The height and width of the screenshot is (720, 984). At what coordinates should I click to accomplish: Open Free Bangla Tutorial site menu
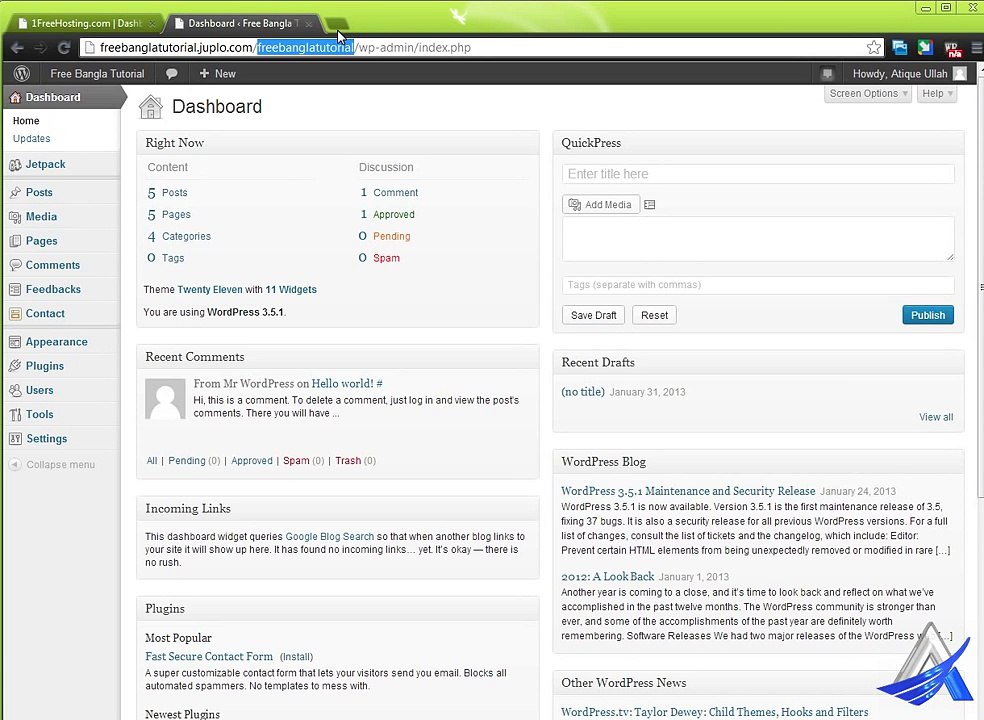(97, 73)
